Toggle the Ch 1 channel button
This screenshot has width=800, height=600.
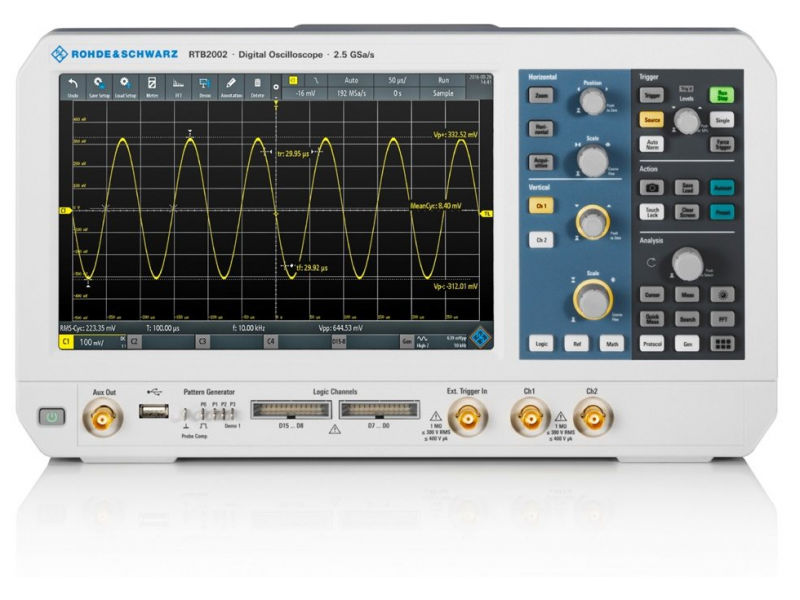tap(541, 205)
